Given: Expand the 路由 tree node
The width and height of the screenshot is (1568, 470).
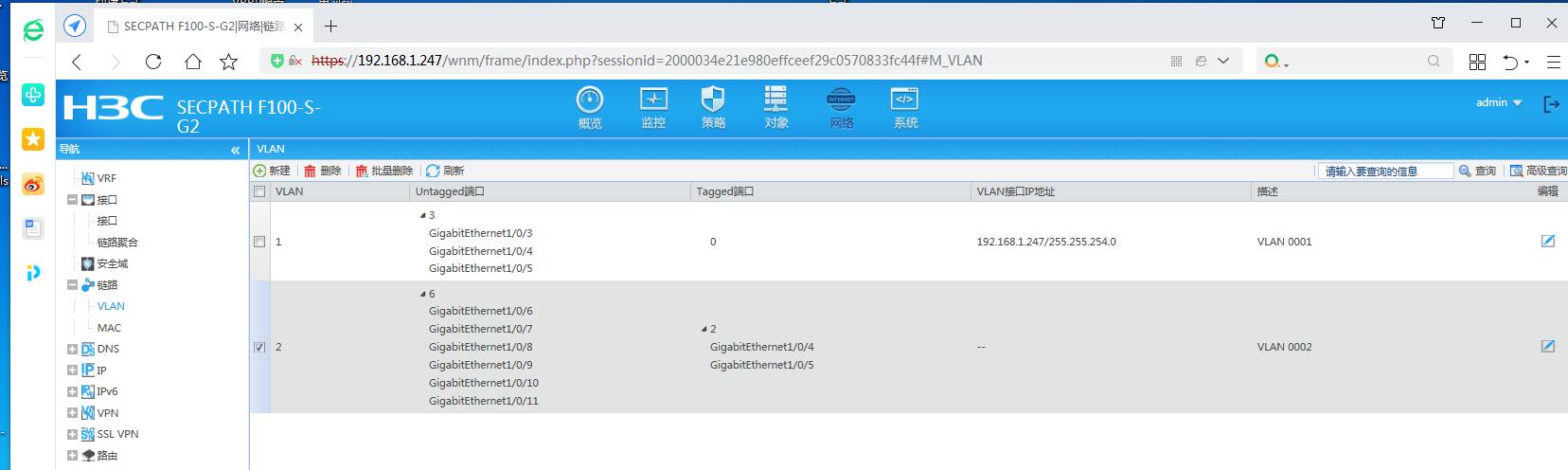Looking at the screenshot, I should [72, 456].
